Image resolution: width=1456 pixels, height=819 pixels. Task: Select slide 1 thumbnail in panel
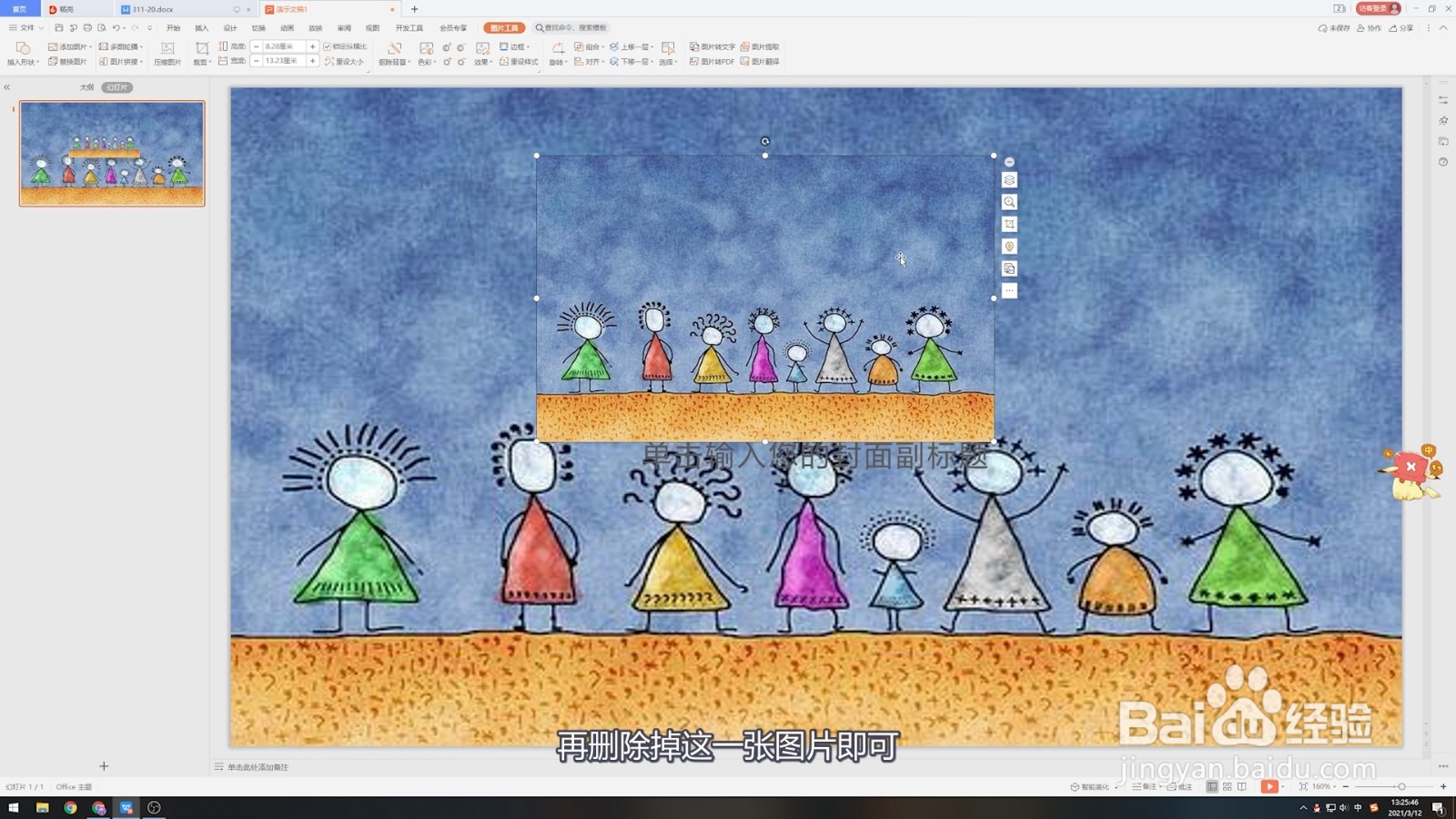112,154
